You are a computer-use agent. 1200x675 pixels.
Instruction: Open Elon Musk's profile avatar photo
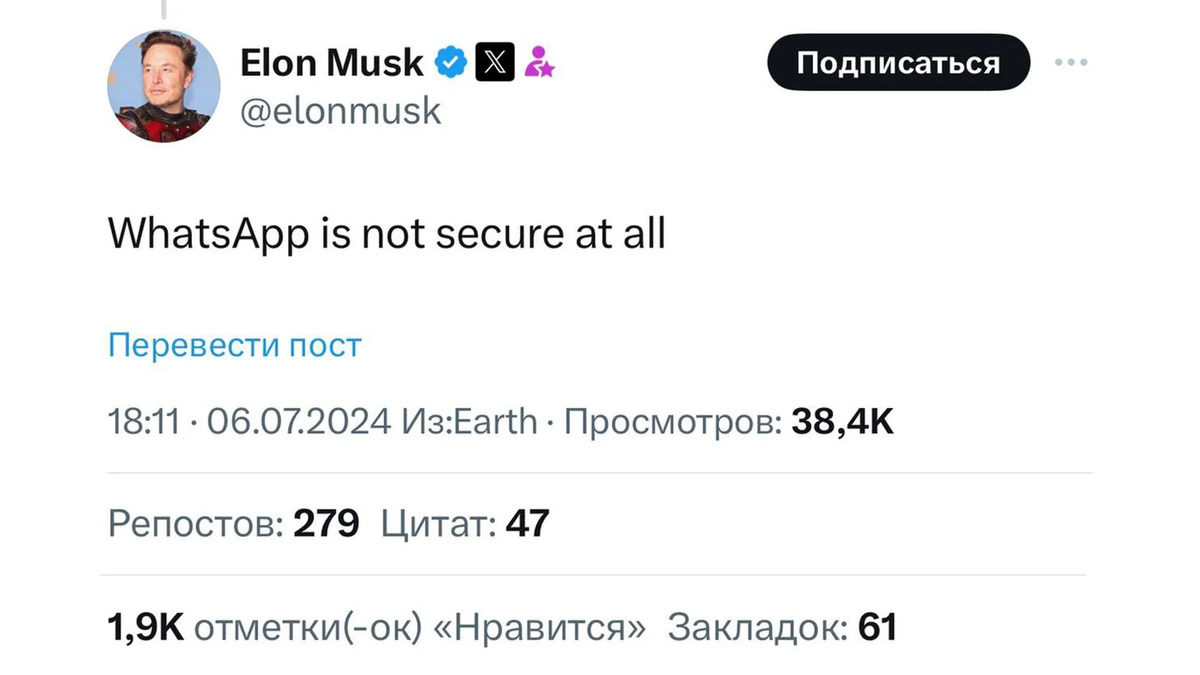(x=163, y=86)
